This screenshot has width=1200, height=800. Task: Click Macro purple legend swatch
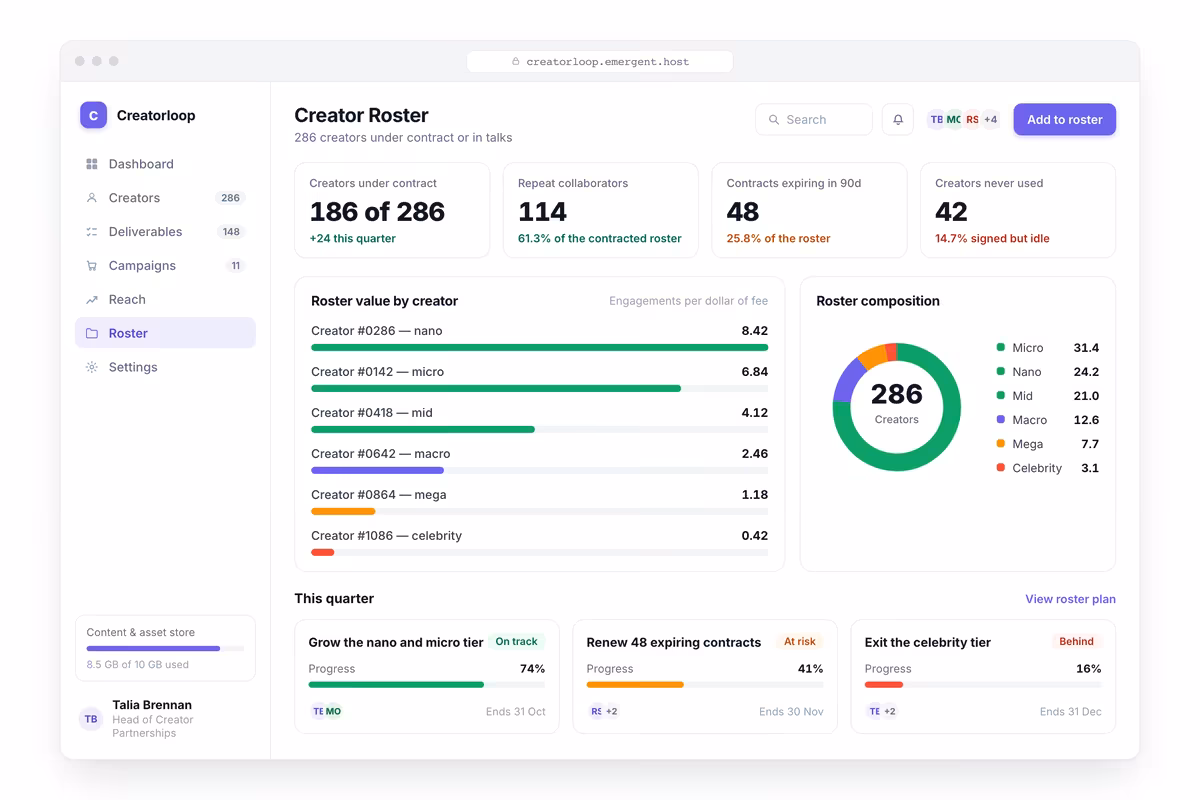point(1000,420)
